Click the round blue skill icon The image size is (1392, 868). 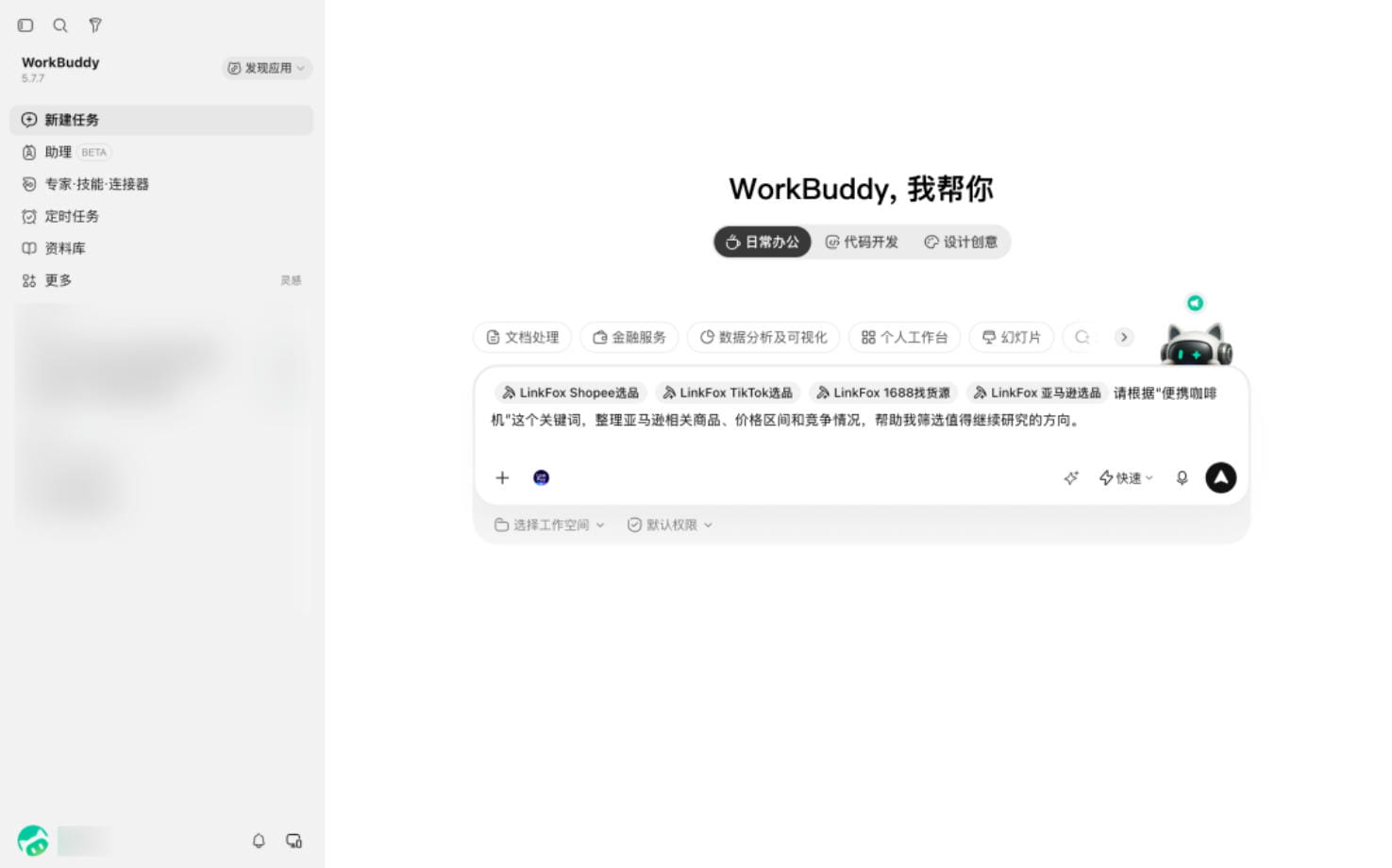542,477
